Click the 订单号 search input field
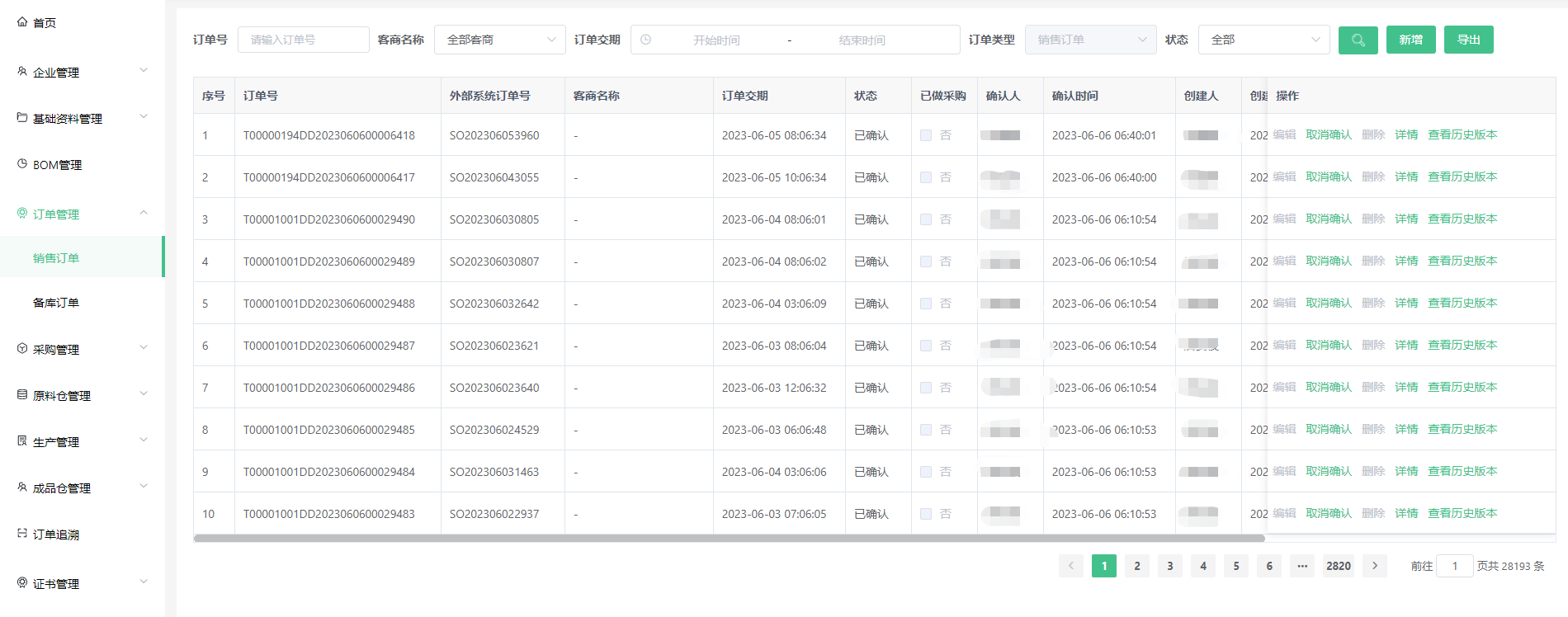The height and width of the screenshot is (617, 1568). (x=303, y=40)
